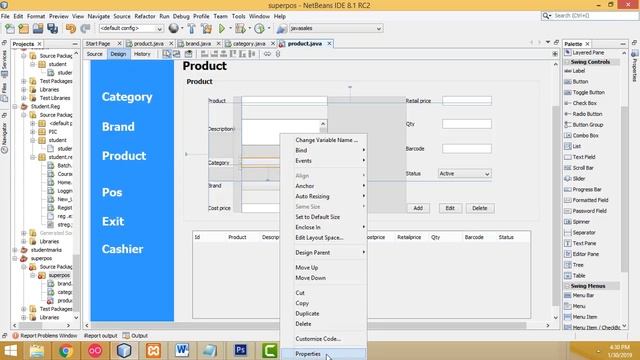640x360 pixels.
Task: Click the designer horizontal scrollbar
Action: [x=309, y=326]
